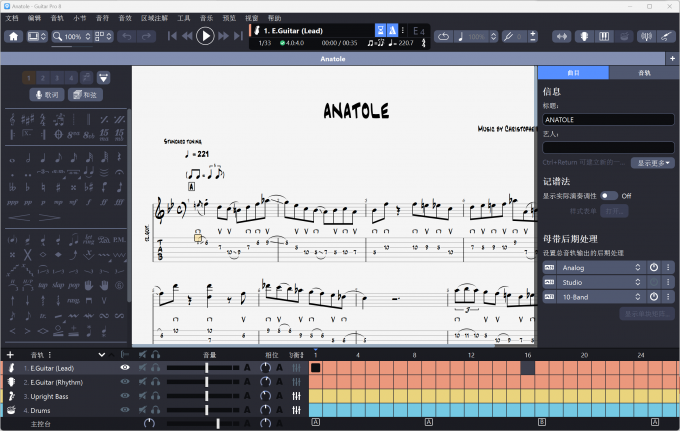Toggle the metronome icon in transport display

point(392,31)
